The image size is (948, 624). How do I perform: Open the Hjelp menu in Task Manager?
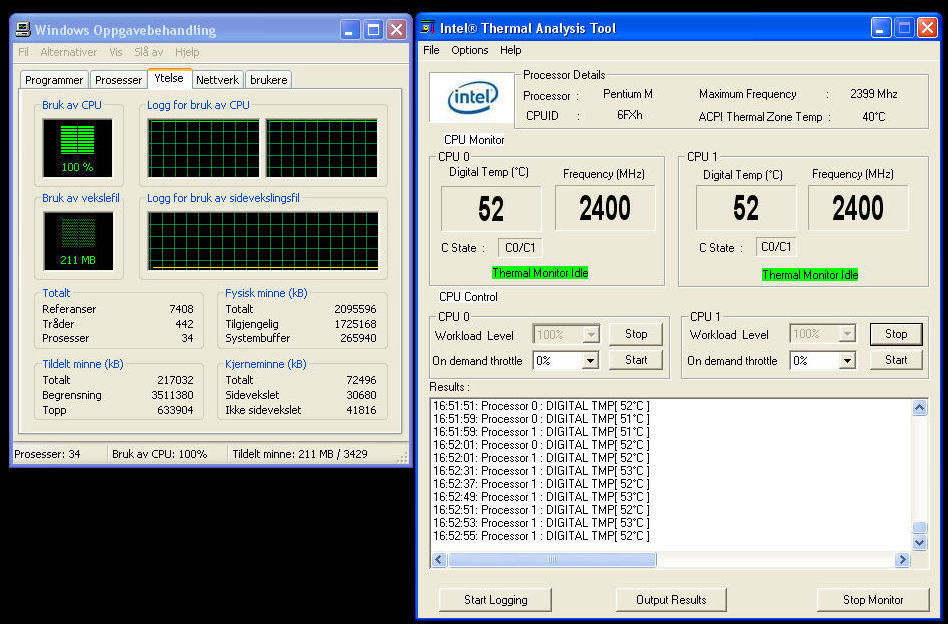187,52
